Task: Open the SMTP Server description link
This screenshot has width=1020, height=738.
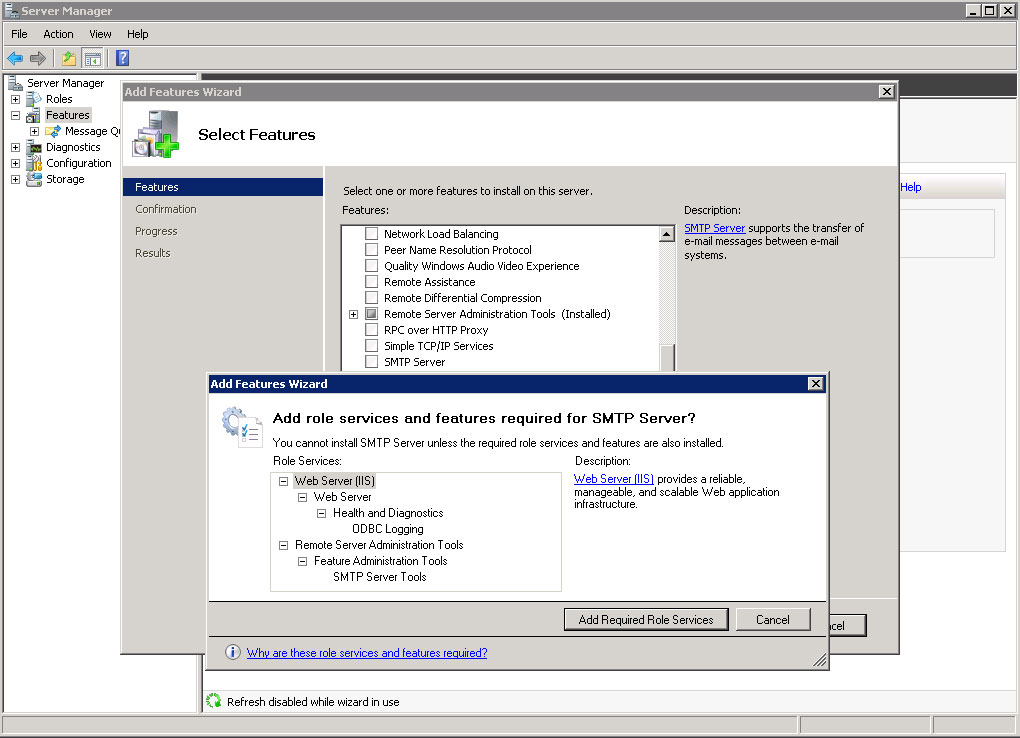Action: point(714,228)
